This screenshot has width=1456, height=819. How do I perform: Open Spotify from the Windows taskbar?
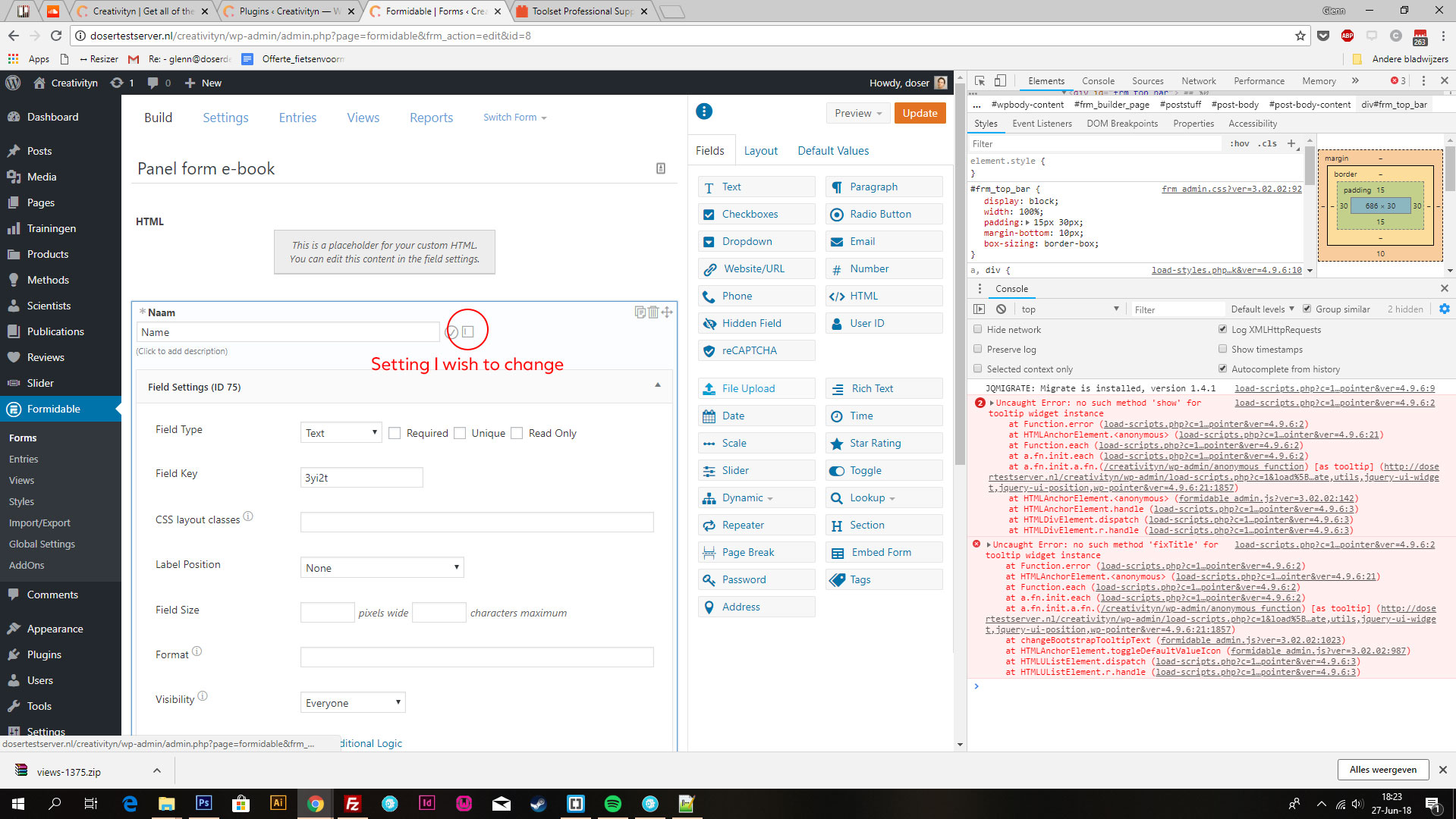tap(613, 803)
